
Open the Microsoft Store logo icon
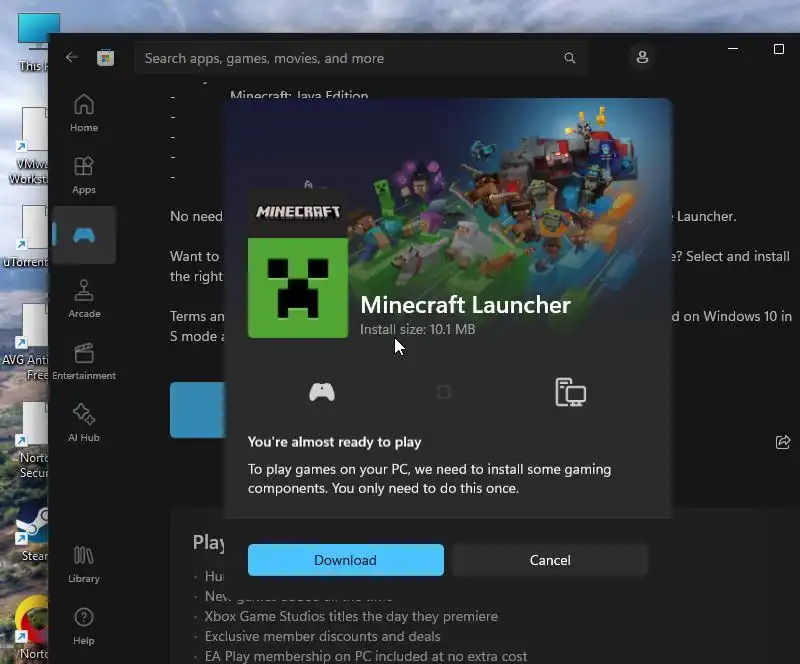(x=105, y=58)
